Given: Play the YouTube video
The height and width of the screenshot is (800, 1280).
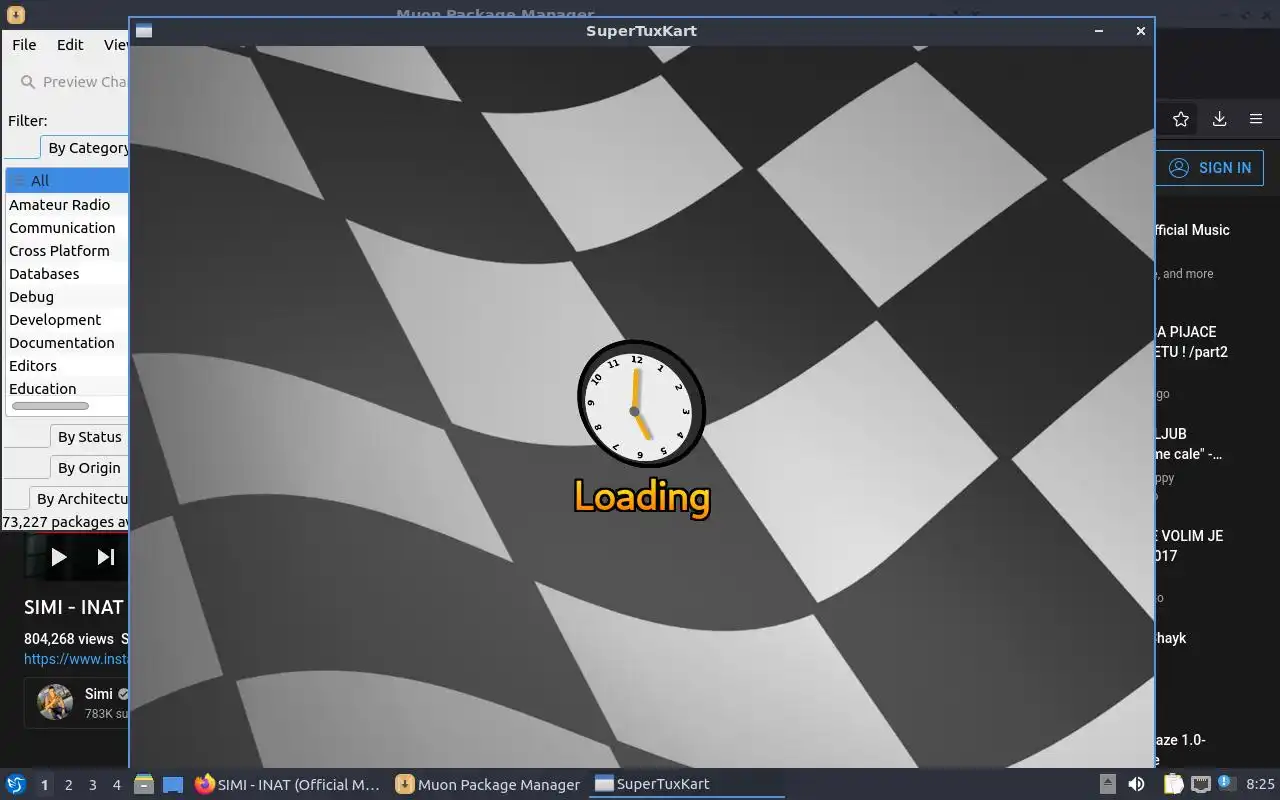Looking at the screenshot, I should pos(59,557).
